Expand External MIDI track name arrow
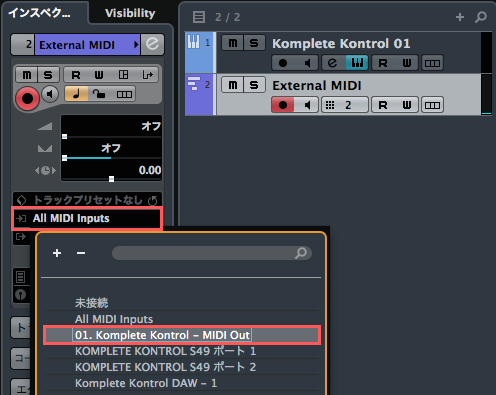Viewport: 496px width, 395px height. [x=136, y=44]
